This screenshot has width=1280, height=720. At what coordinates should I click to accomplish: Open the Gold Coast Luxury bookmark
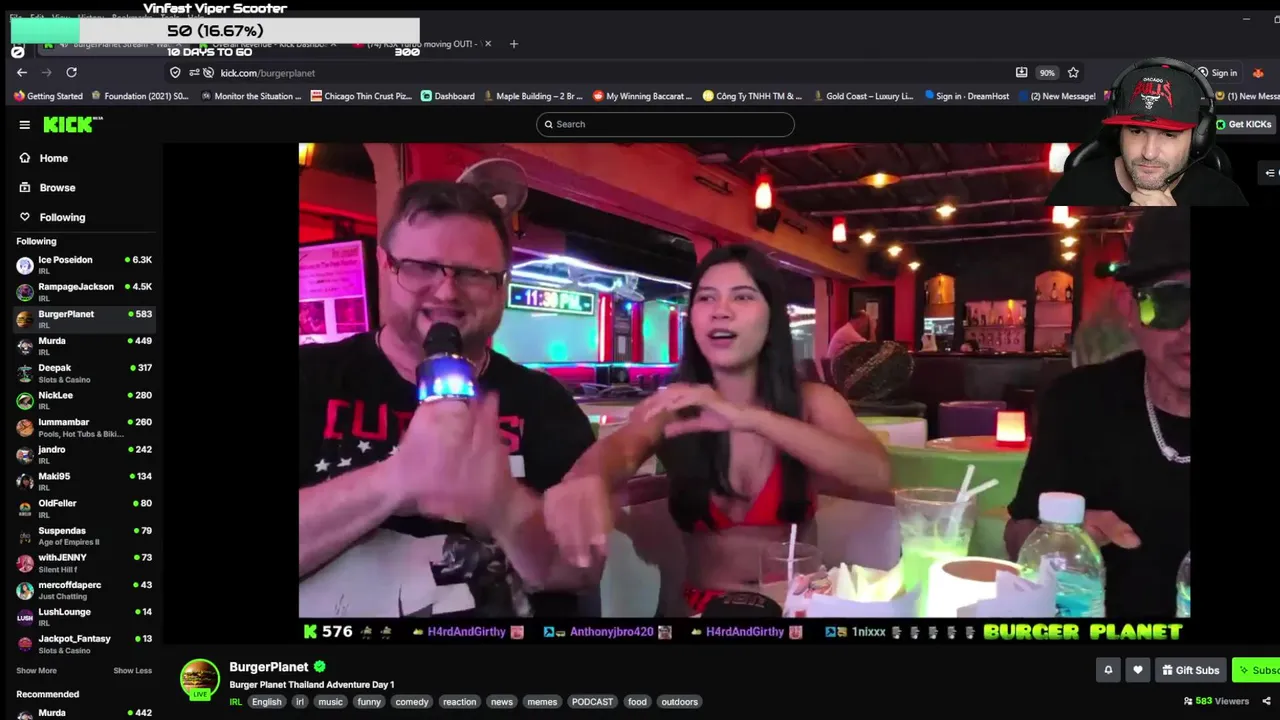[x=862, y=96]
